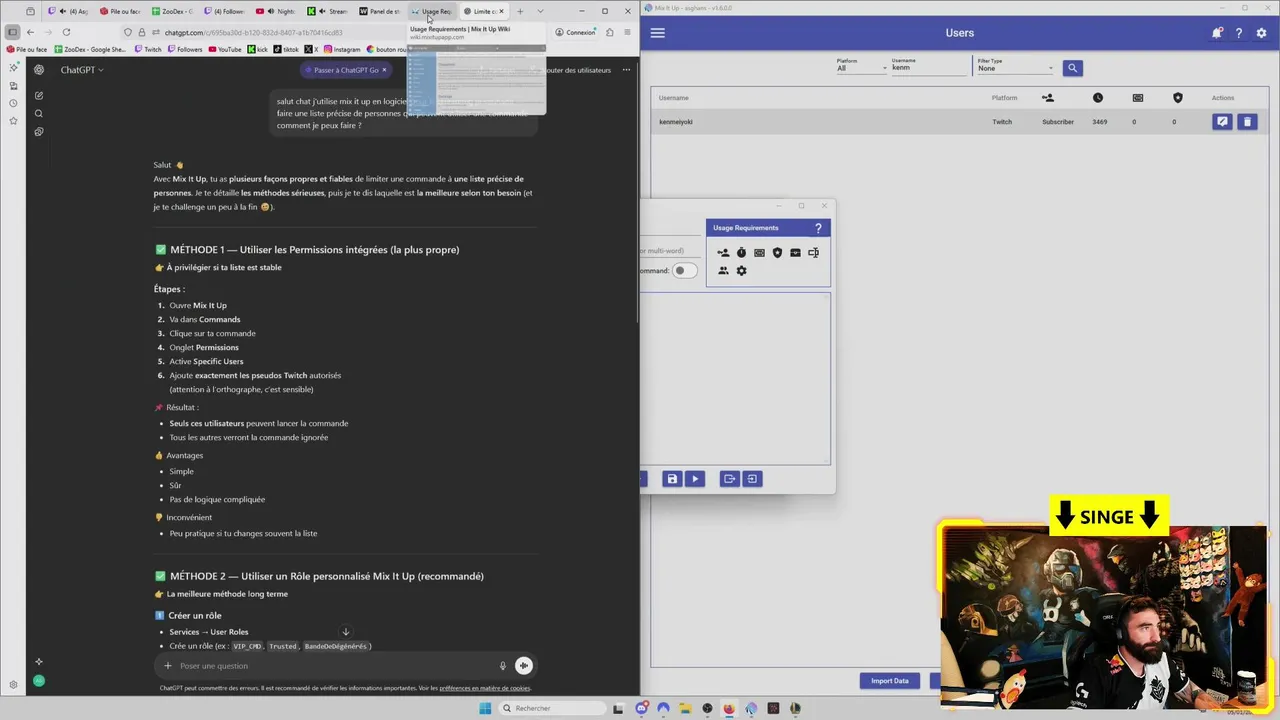Click the Import Data button

pyautogui.click(x=889, y=681)
